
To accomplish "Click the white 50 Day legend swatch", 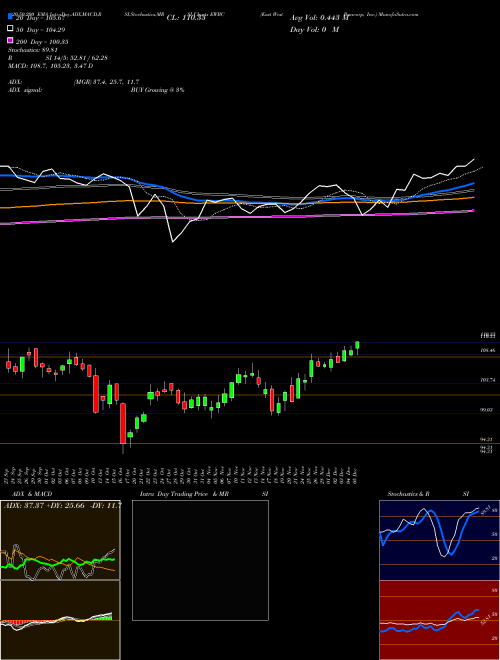I will (11, 29).
